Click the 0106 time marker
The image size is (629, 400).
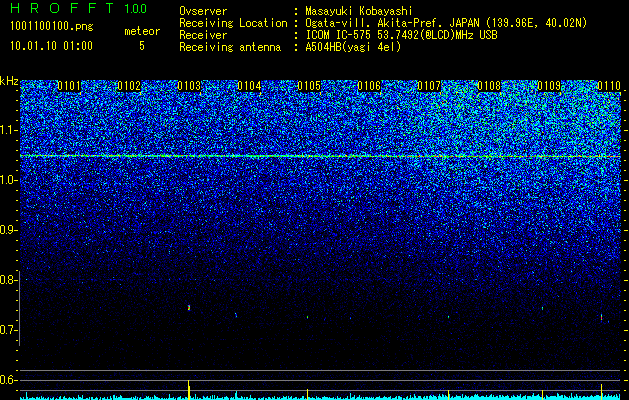(369, 86)
